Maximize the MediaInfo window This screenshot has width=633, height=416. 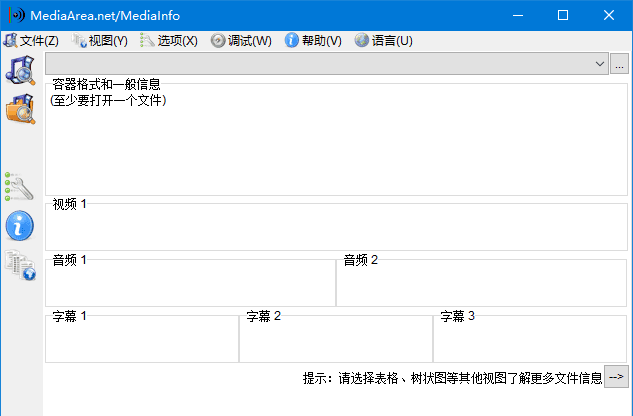(x=563, y=15)
